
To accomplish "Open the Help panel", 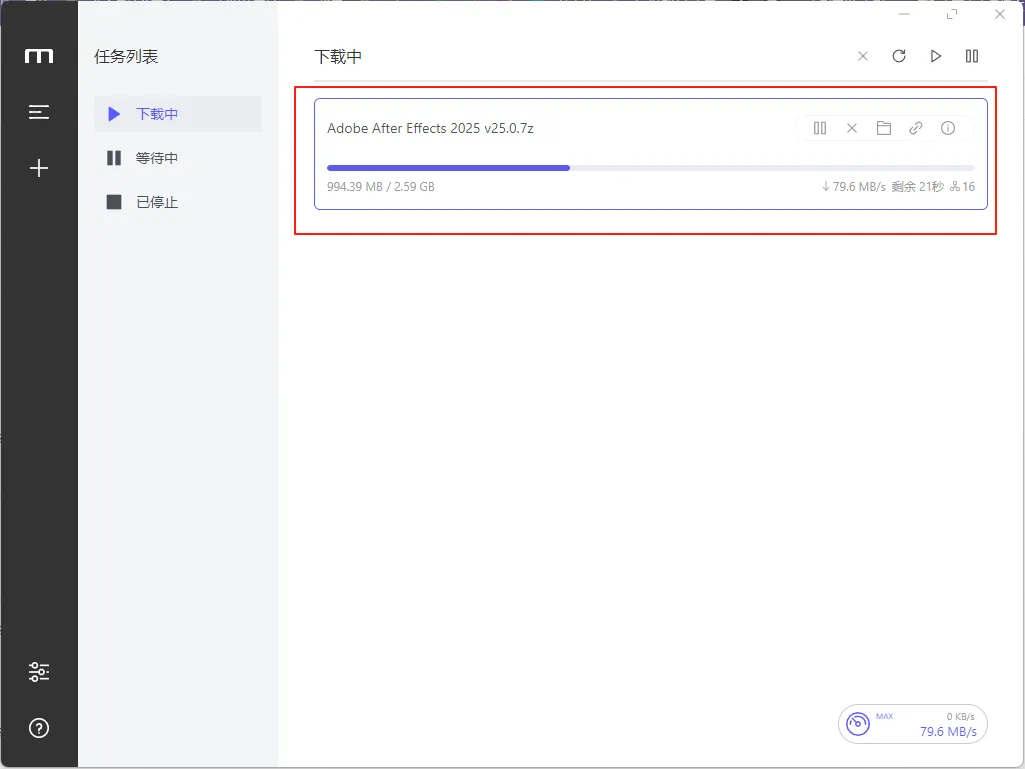I will (39, 728).
